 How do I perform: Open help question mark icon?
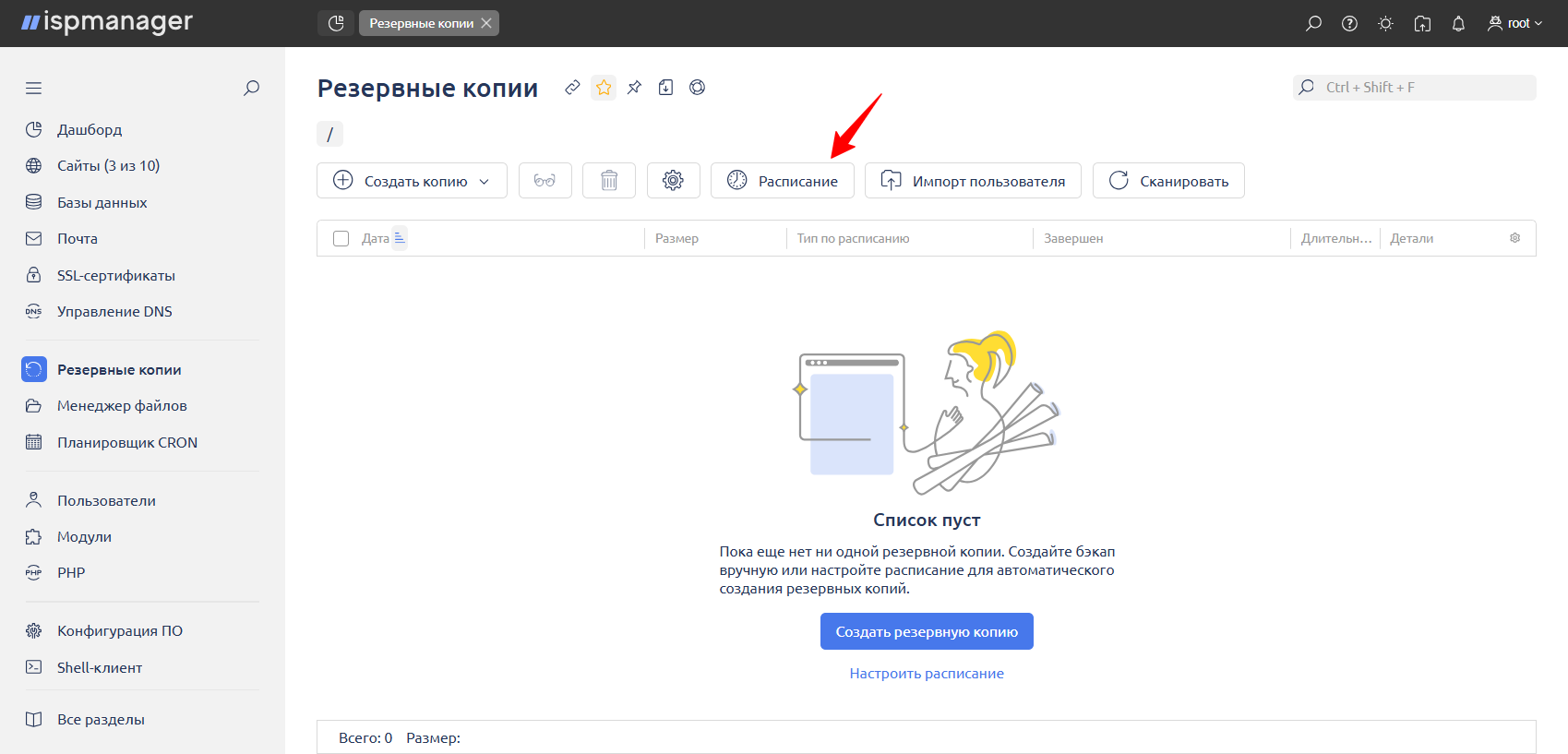click(1349, 24)
